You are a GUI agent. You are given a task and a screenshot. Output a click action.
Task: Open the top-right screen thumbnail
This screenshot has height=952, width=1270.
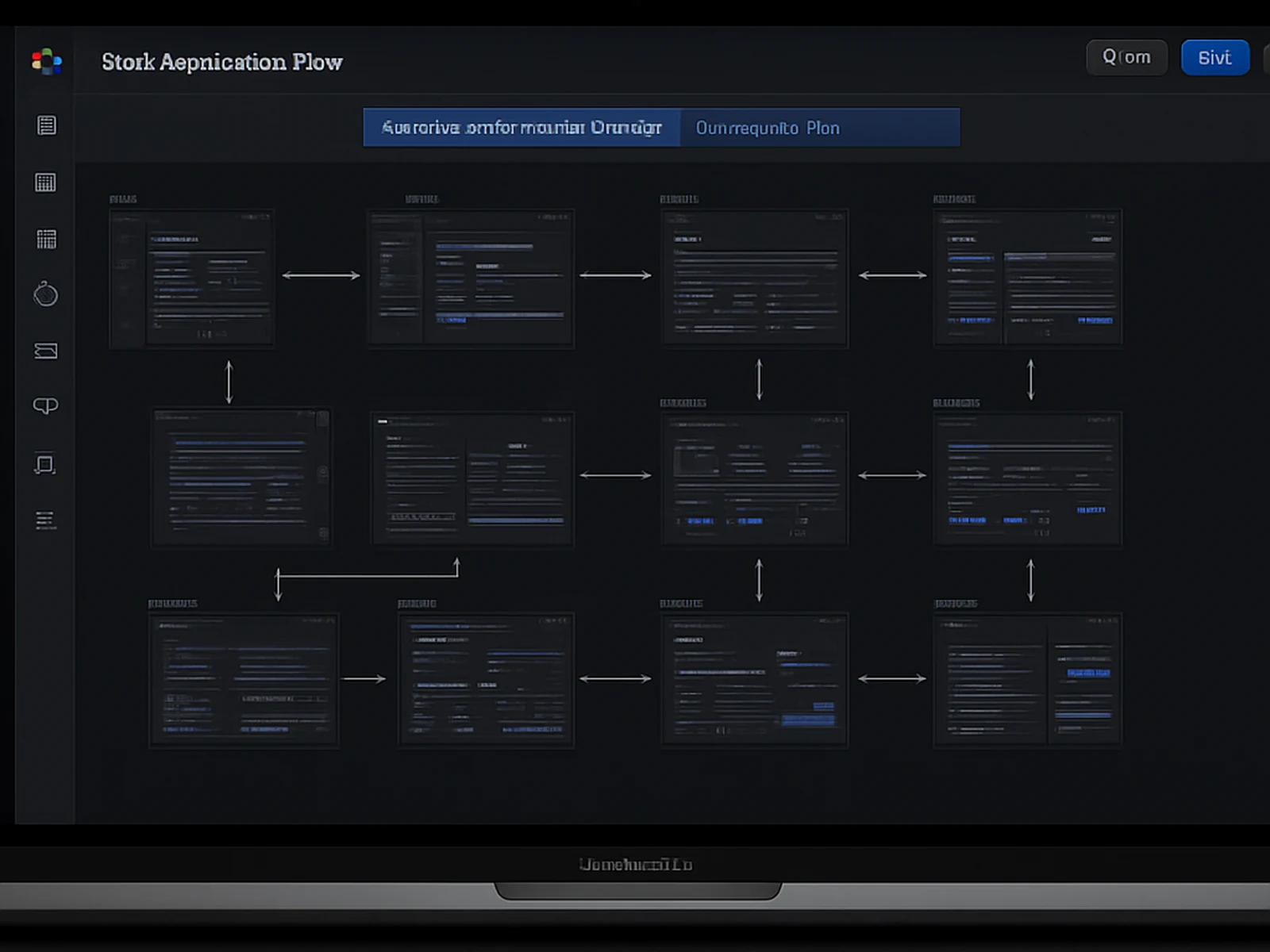click(1028, 278)
